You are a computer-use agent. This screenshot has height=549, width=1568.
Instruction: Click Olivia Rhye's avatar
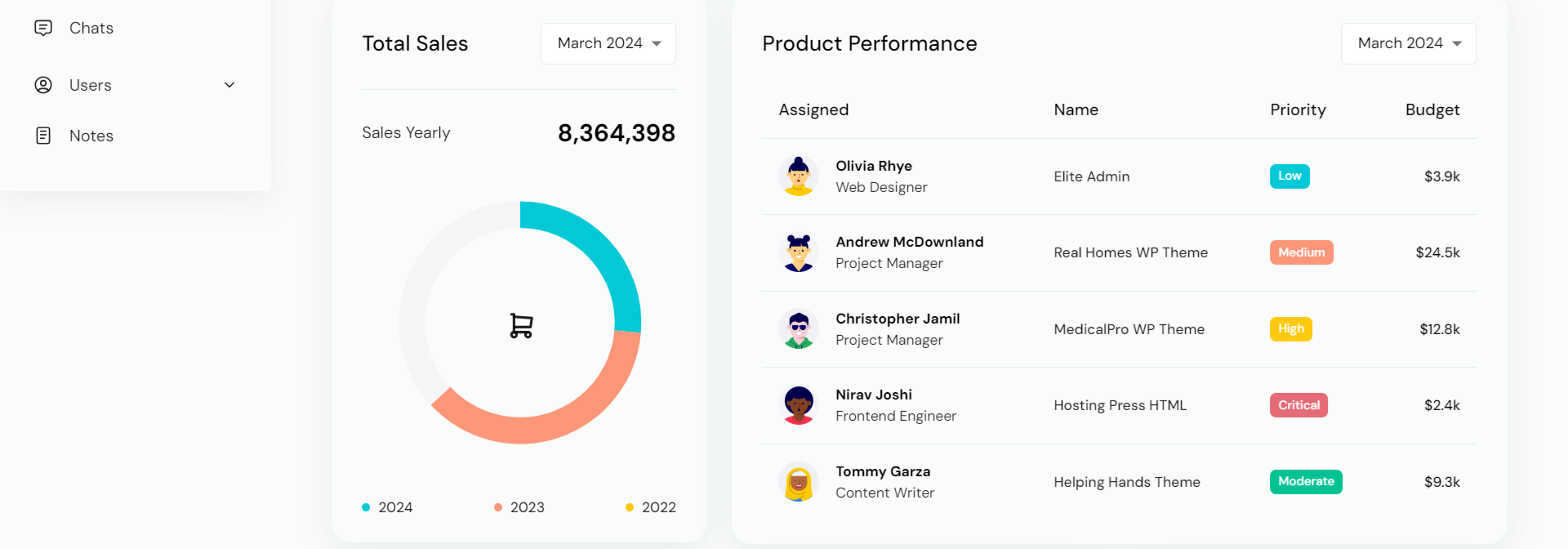798,176
